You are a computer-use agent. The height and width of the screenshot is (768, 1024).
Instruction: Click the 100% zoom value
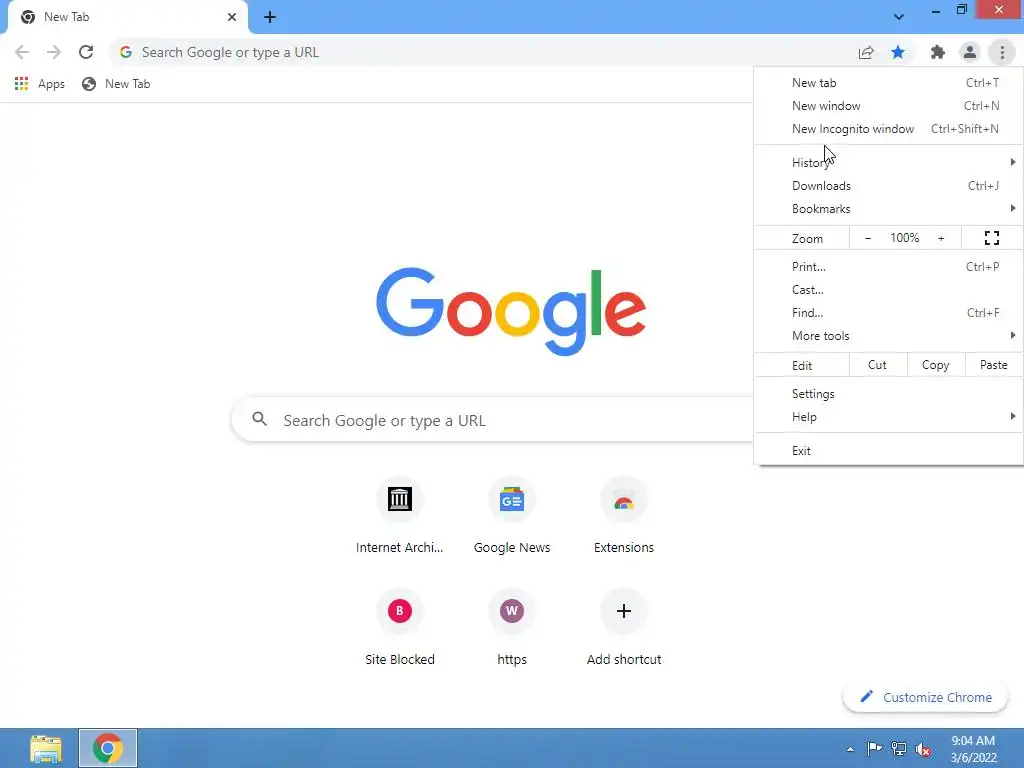pos(904,238)
